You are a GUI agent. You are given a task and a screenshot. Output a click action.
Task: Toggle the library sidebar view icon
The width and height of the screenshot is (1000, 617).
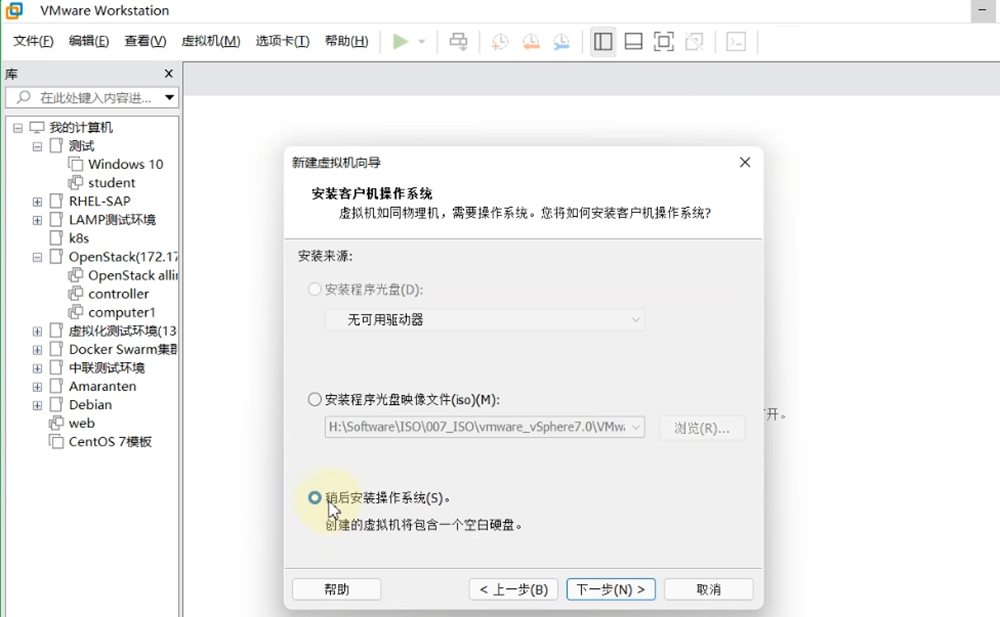(x=603, y=42)
